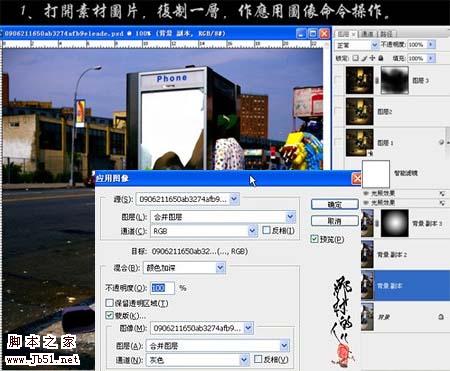Open the 不透明度 opacity slider arrow in Layers panel

(x=431, y=44)
